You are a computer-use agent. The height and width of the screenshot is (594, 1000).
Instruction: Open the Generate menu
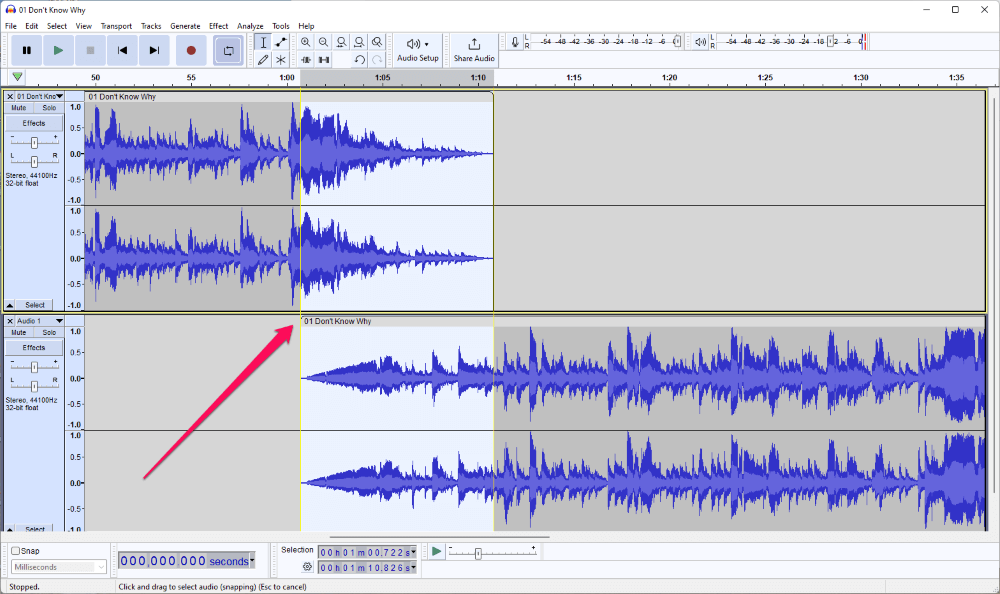185,26
